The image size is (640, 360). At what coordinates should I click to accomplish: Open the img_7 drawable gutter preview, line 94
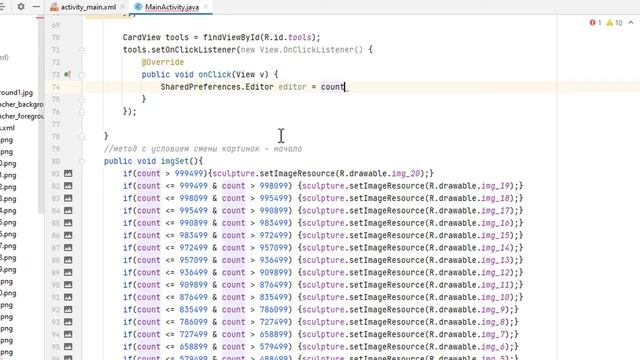pos(68,334)
